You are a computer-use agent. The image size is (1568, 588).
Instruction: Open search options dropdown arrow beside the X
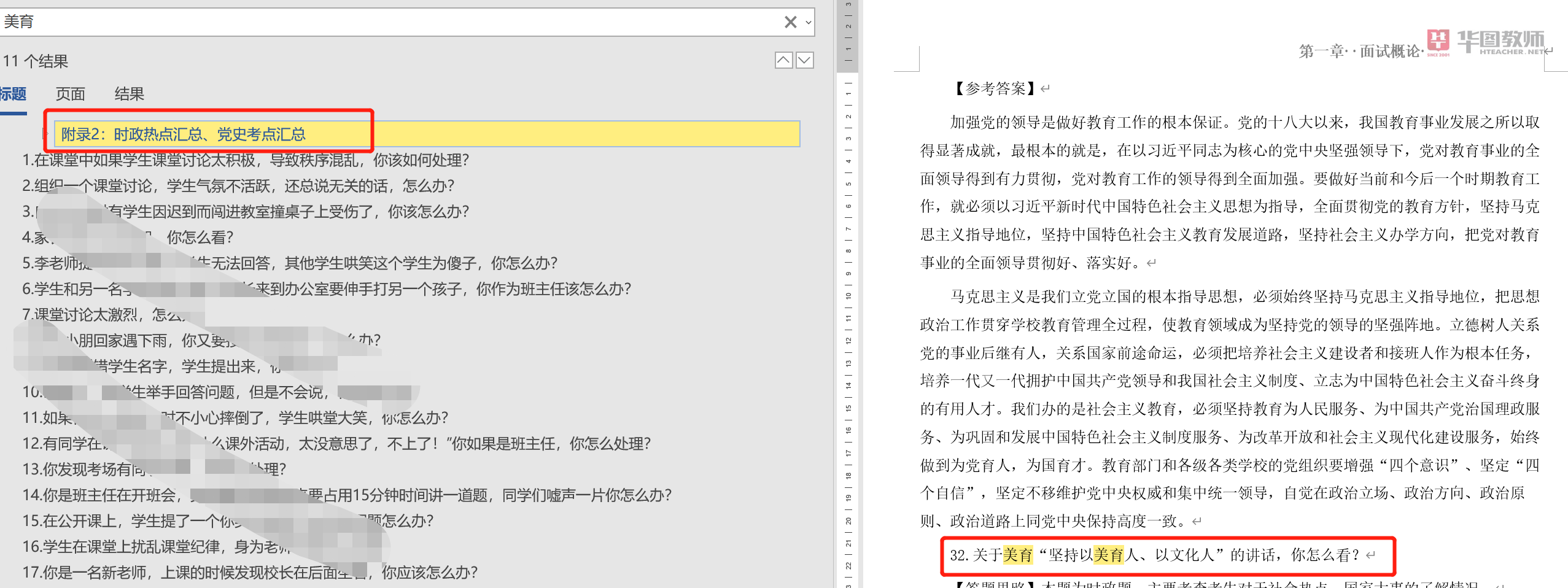pyautogui.click(x=809, y=23)
